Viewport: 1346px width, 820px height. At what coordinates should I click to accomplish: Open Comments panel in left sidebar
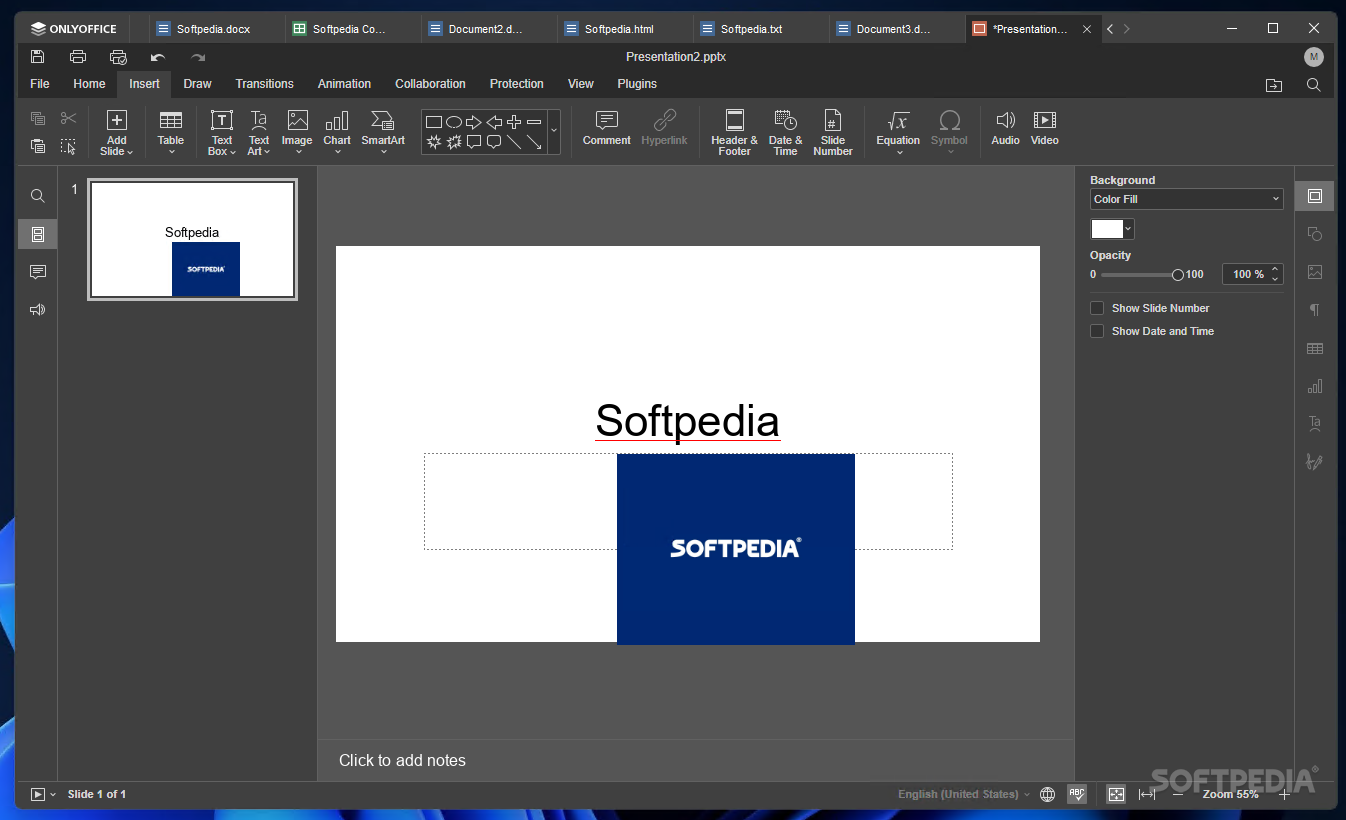pos(38,272)
